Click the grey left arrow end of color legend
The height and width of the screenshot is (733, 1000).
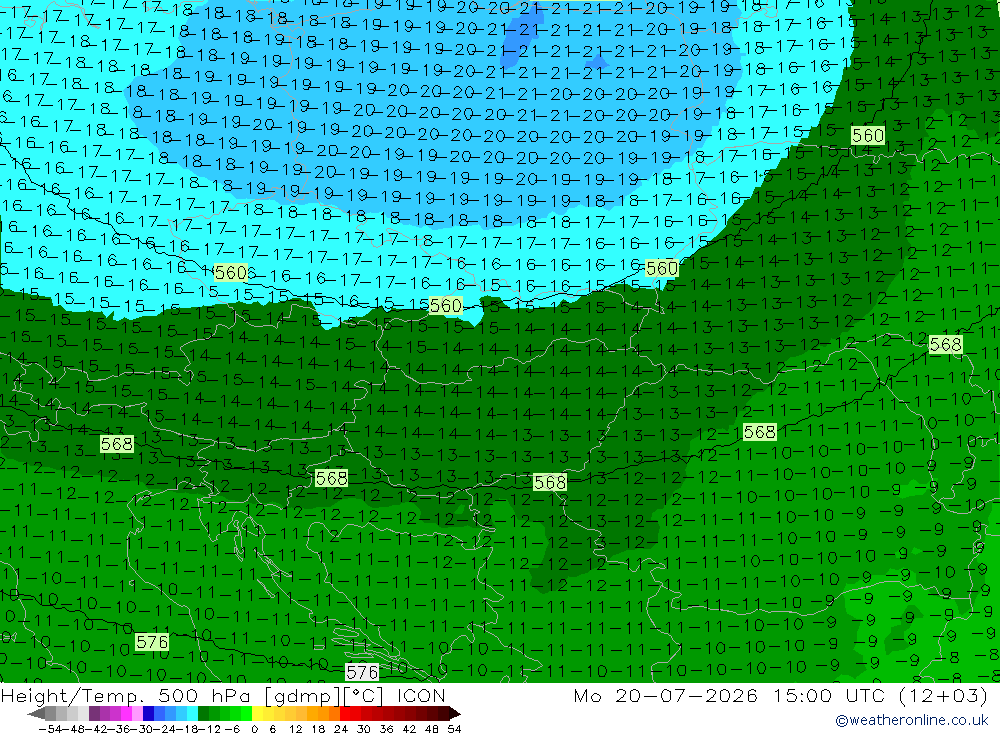point(36,714)
